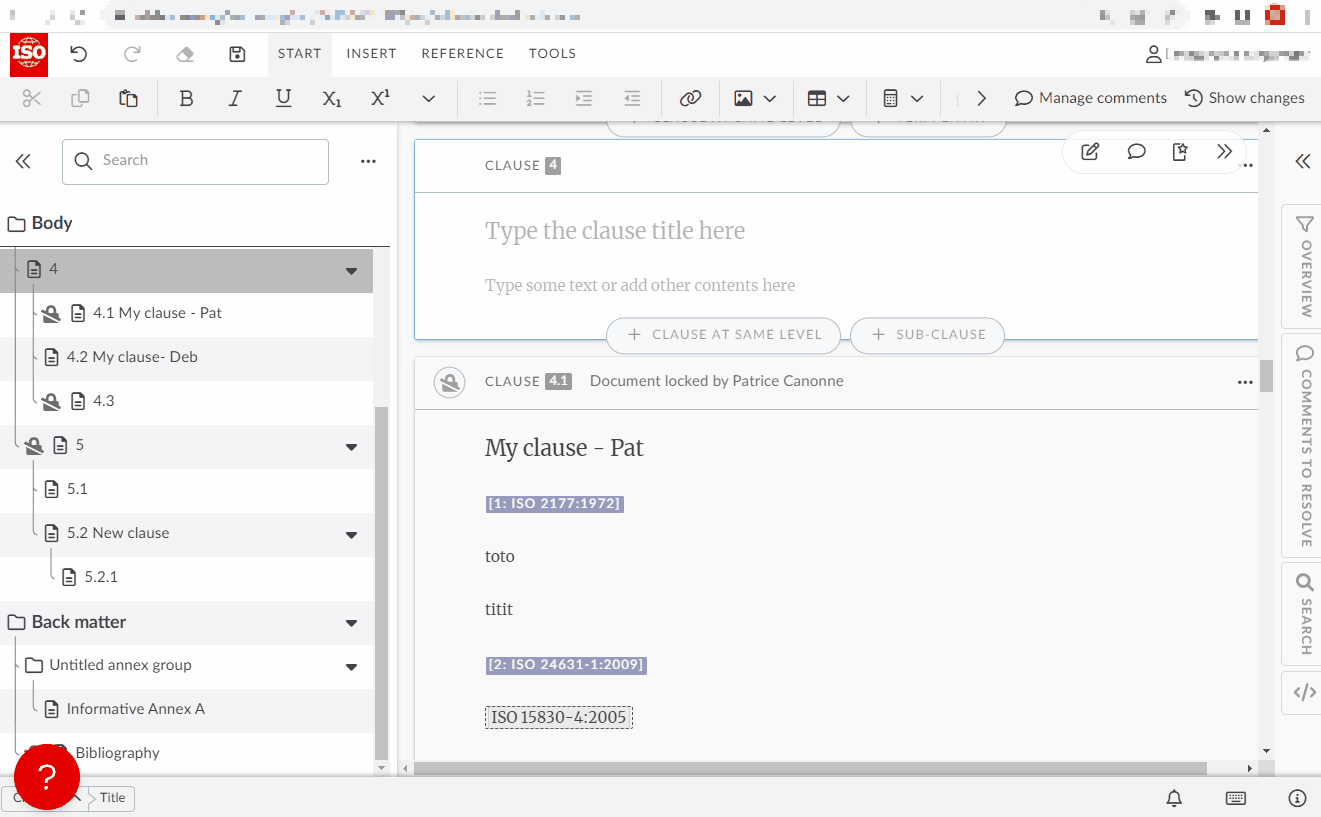The width and height of the screenshot is (1321, 817).
Task: Collapse the left navigation panel with double chevron
Action: click(23, 160)
